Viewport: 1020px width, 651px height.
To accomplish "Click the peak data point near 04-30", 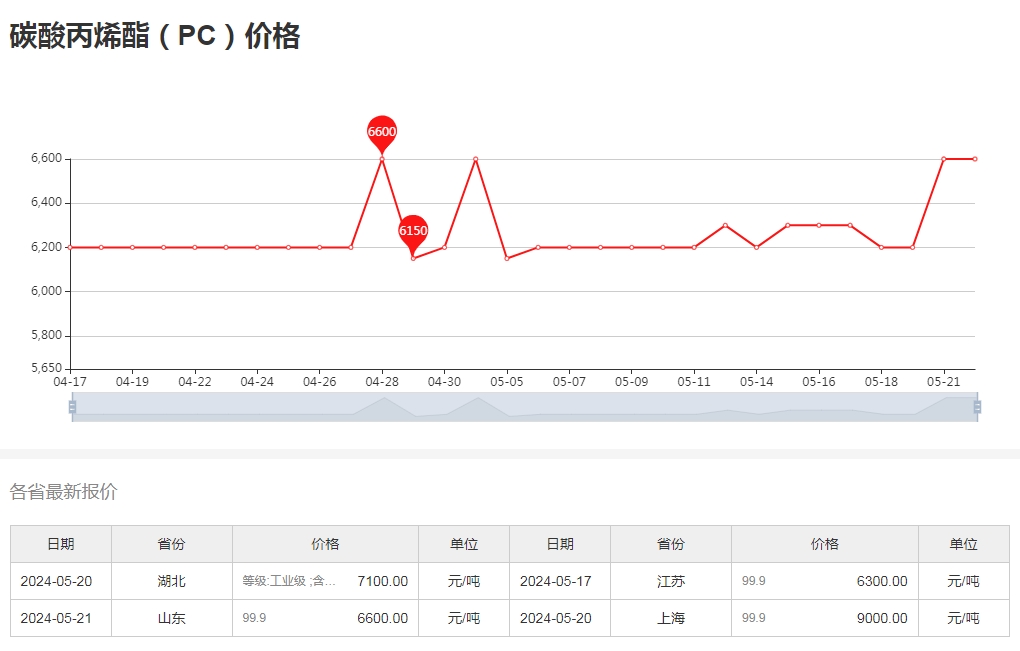I will click(476, 158).
